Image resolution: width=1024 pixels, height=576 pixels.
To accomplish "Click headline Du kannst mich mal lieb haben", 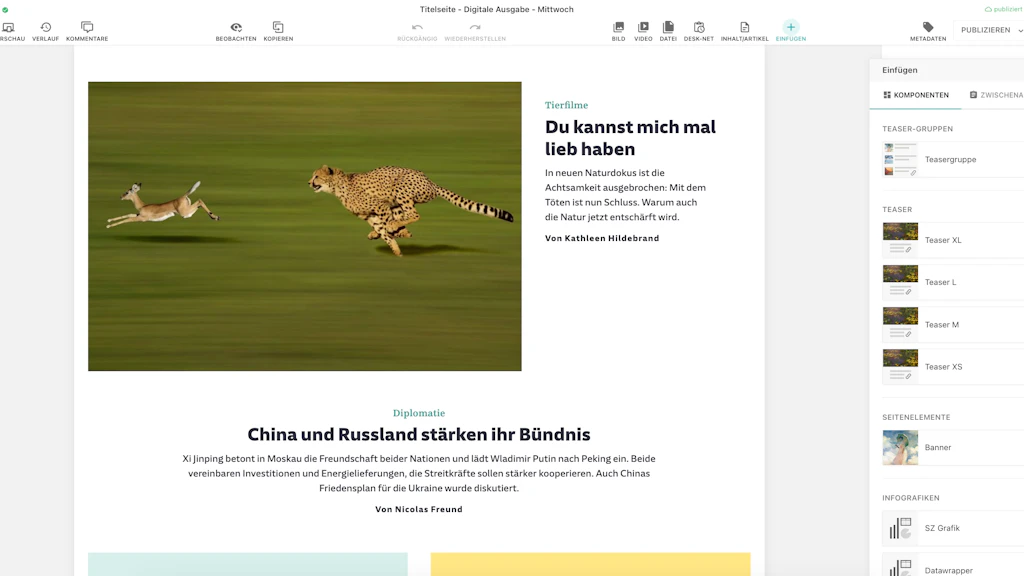I will pyautogui.click(x=630, y=138).
